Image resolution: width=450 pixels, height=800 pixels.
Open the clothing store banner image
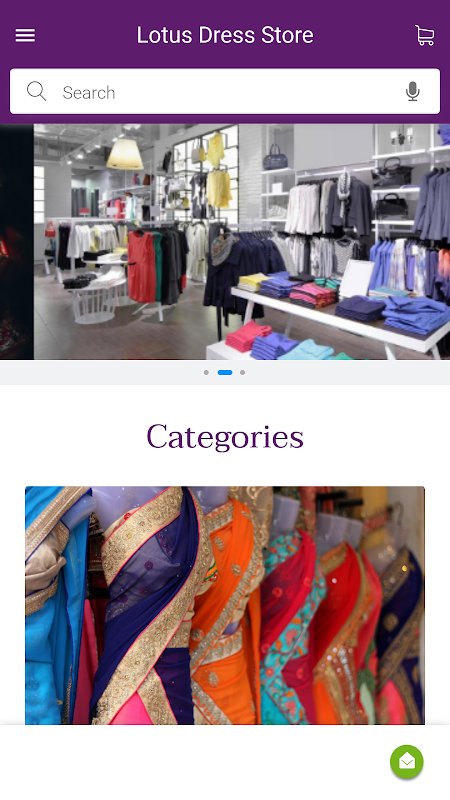242,242
